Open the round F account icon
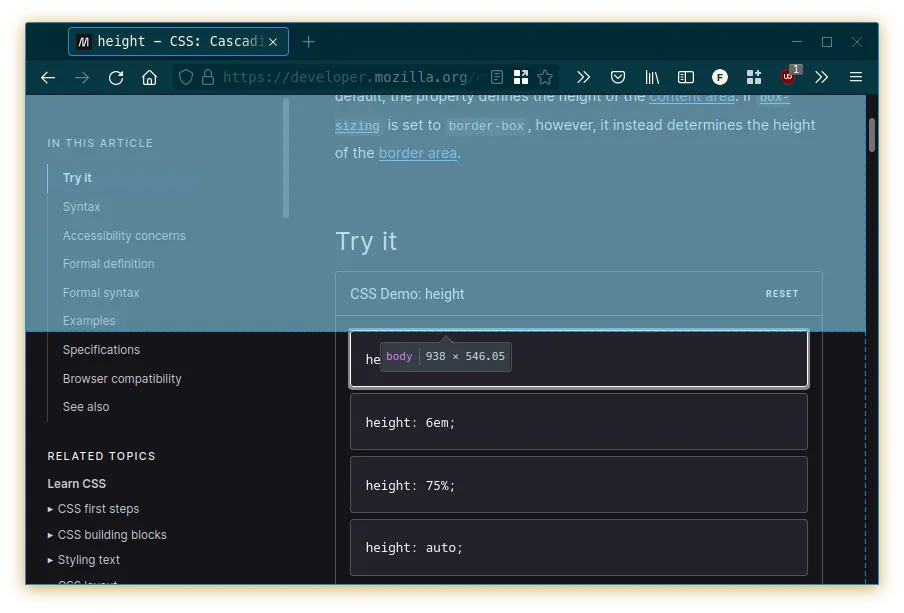904x613 pixels. click(x=720, y=77)
